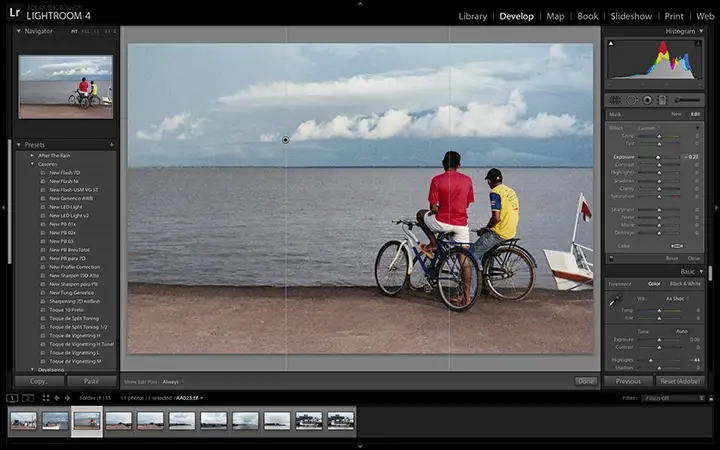
Task: Adjust graduated filter Clarity slider
Action: tap(659, 189)
